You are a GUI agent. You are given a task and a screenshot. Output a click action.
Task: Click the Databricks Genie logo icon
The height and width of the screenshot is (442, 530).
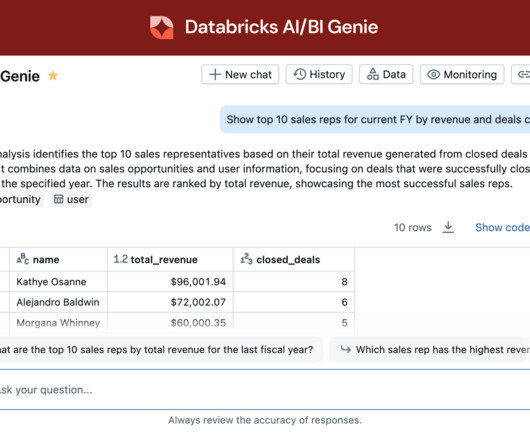pyautogui.click(x=162, y=27)
